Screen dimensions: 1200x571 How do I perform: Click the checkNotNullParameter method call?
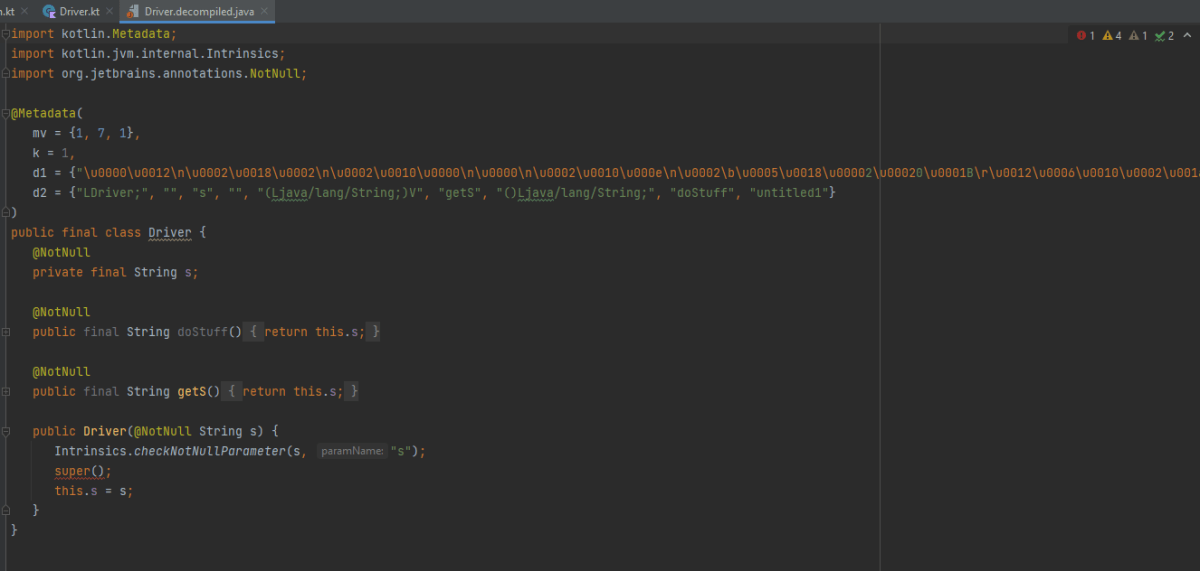209,451
